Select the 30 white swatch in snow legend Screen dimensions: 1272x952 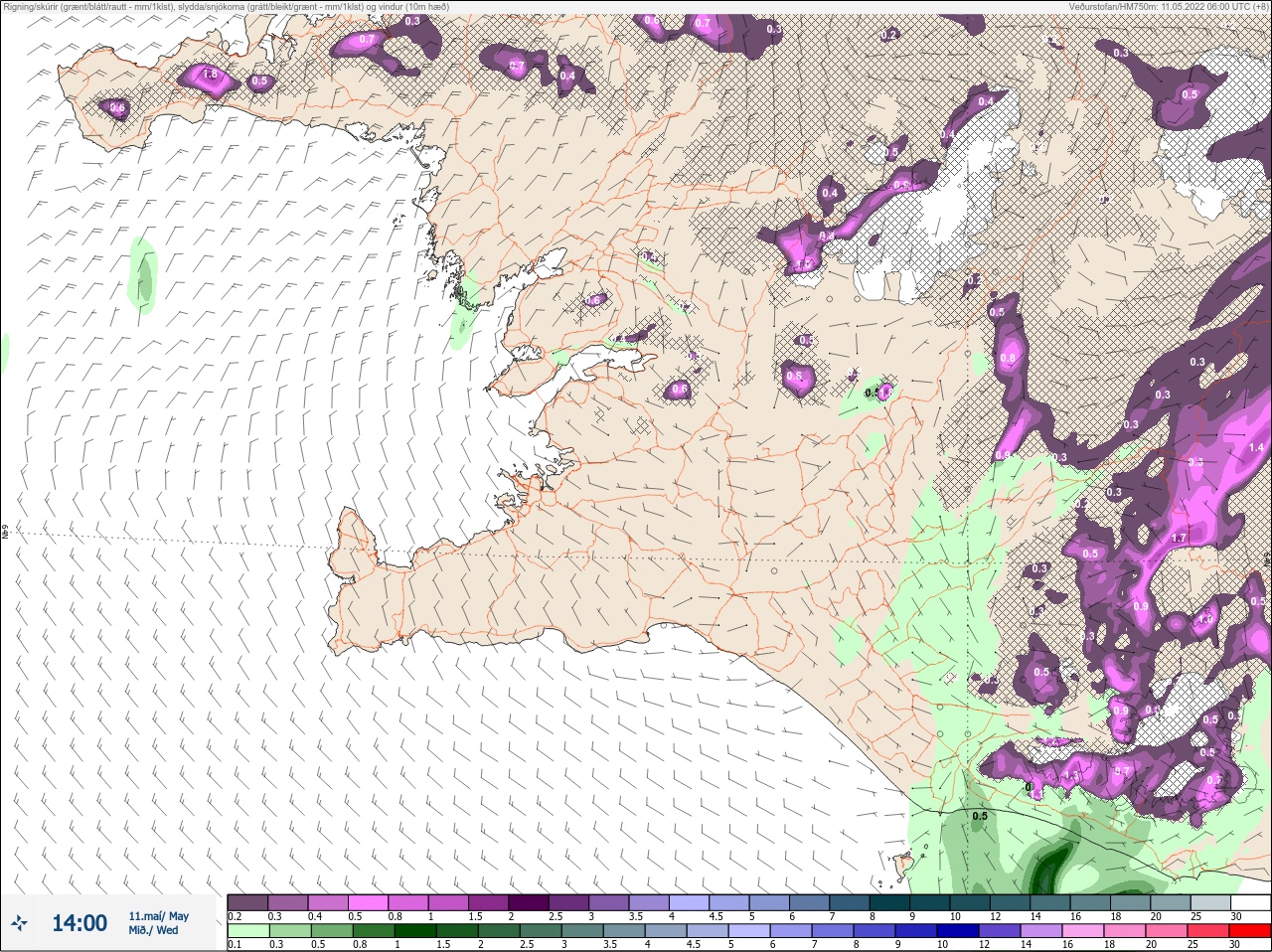pyautogui.click(x=1250, y=902)
